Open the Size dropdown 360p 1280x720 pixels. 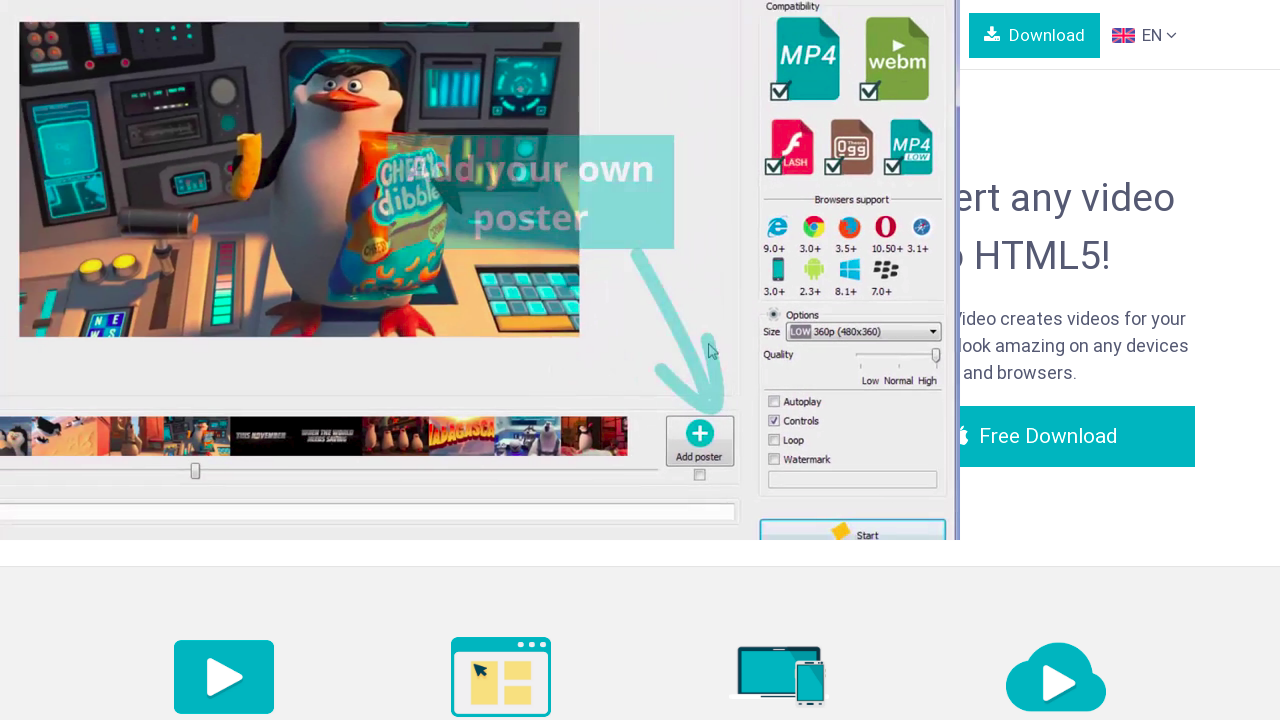(864, 332)
